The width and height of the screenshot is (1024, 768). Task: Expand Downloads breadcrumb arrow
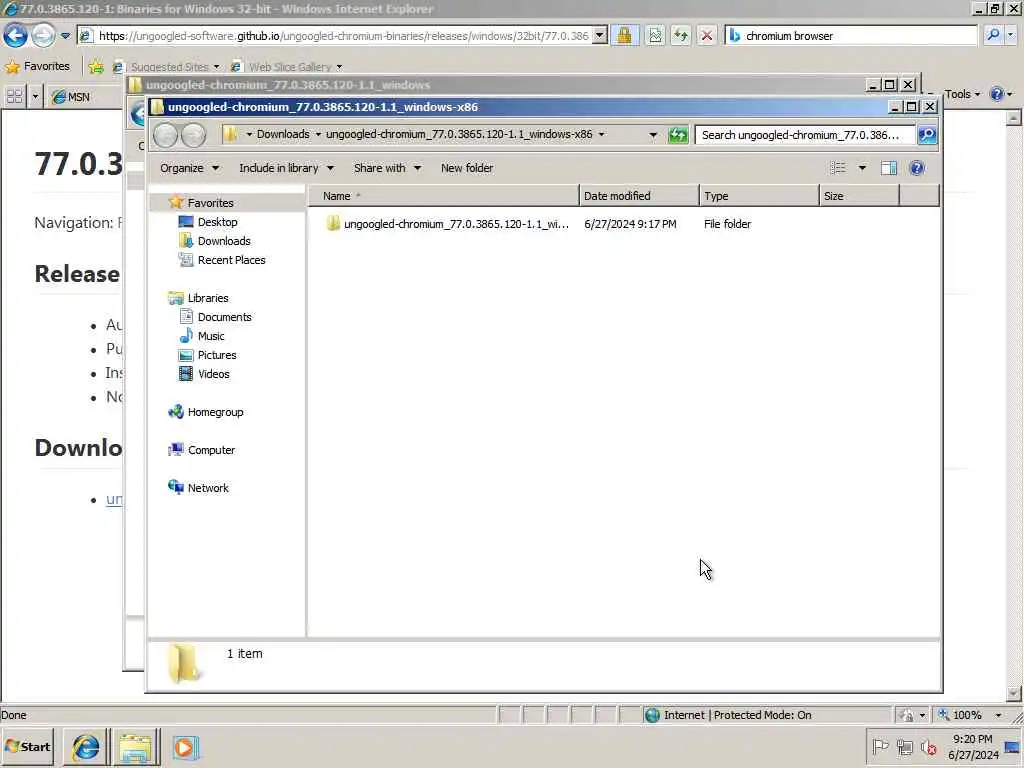coord(318,135)
